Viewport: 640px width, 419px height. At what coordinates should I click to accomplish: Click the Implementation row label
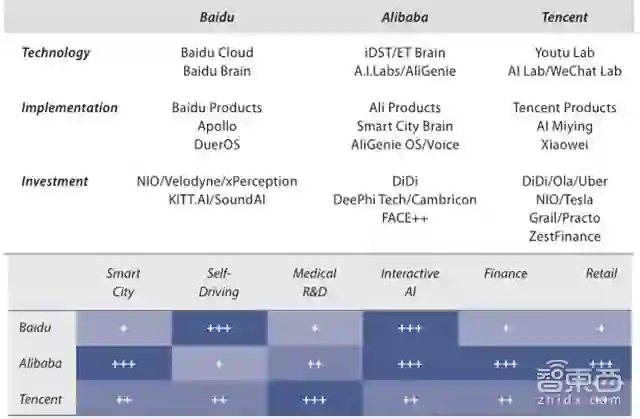pyautogui.click(x=69, y=107)
